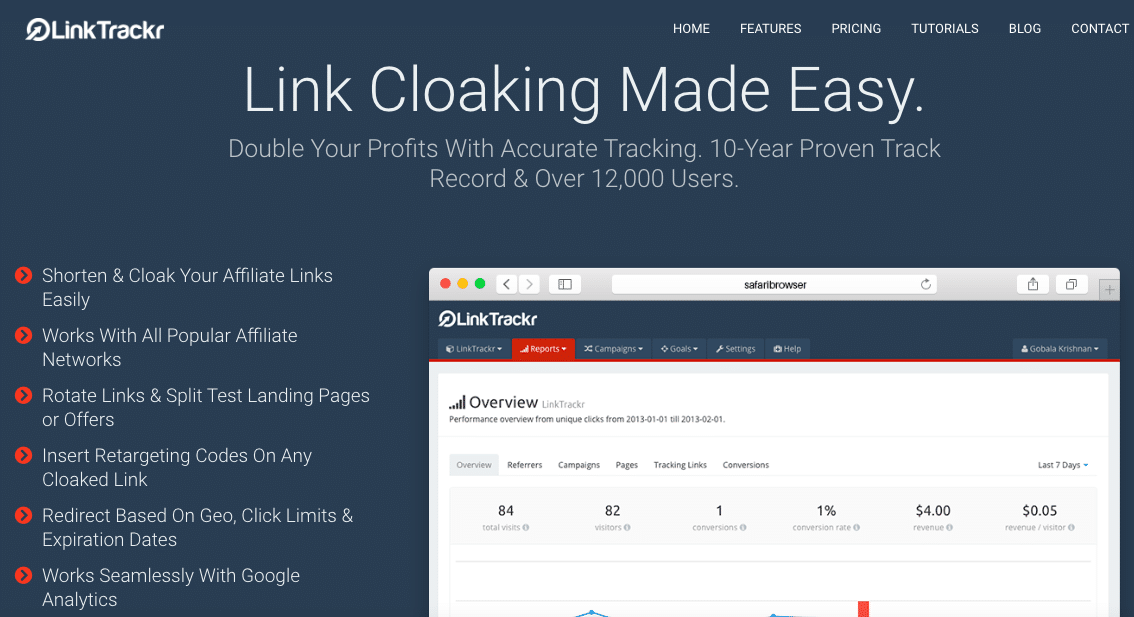Open the Last 7 Days dropdown
The width and height of the screenshot is (1134, 617).
point(1062,465)
